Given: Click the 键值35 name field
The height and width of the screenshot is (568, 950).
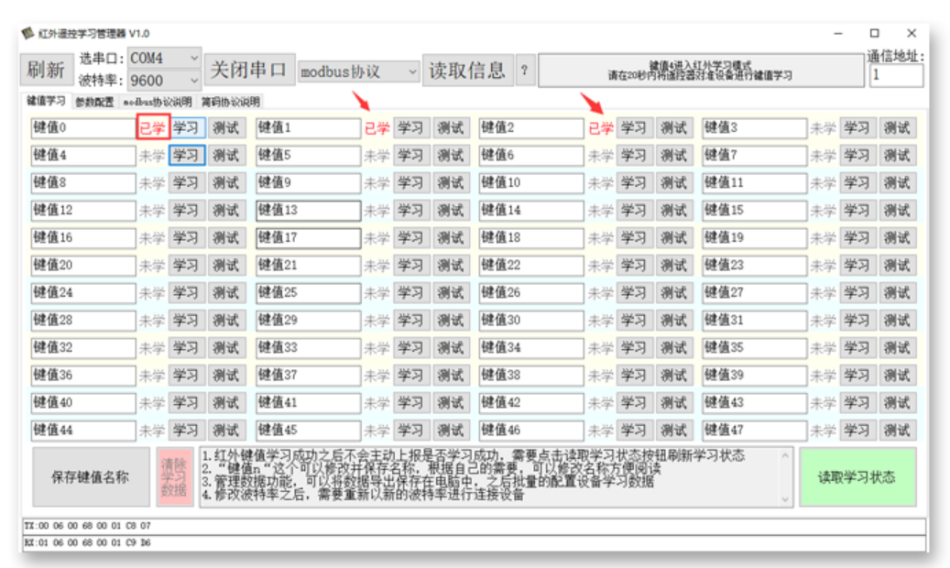Looking at the screenshot, I should point(754,348).
